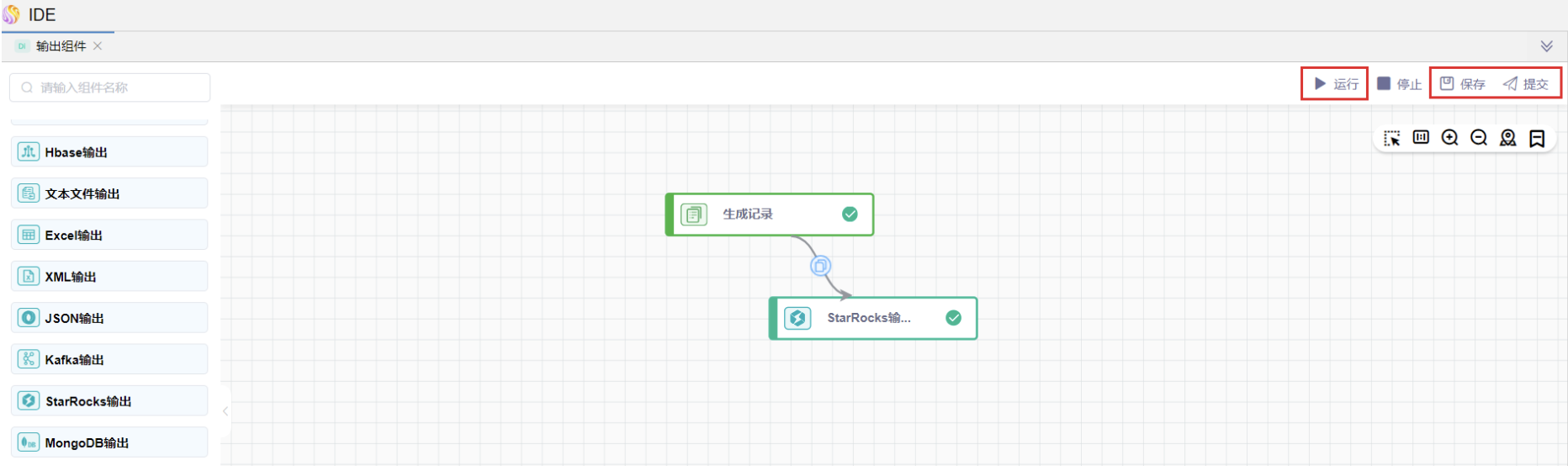Click the copy icon on the connector line

(820, 266)
